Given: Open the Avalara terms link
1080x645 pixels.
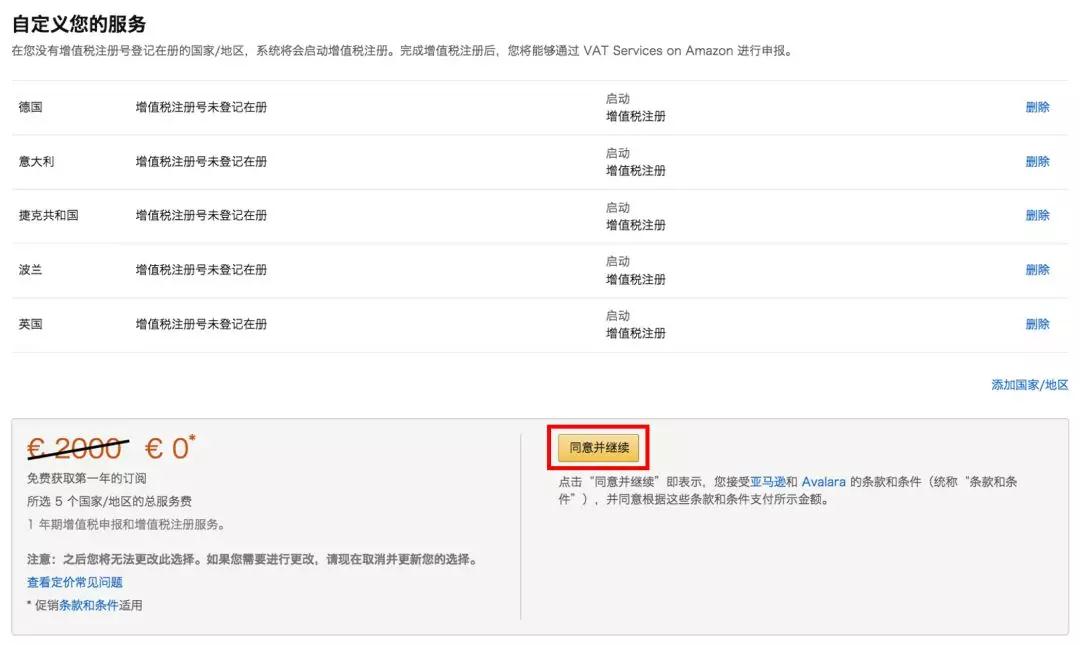Looking at the screenshot, I should pos(823,482).
